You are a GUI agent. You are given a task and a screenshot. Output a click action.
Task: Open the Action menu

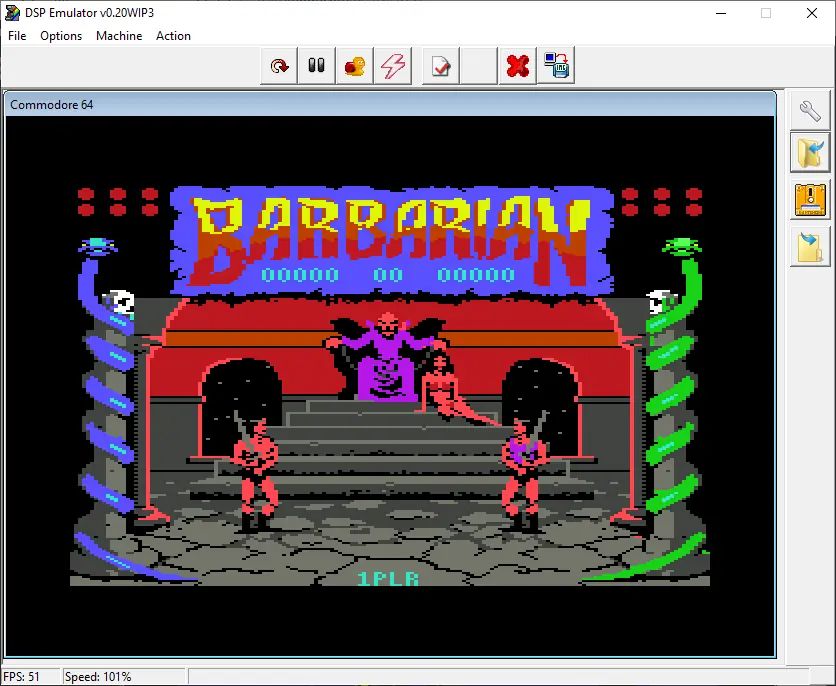tap(173, 36)
